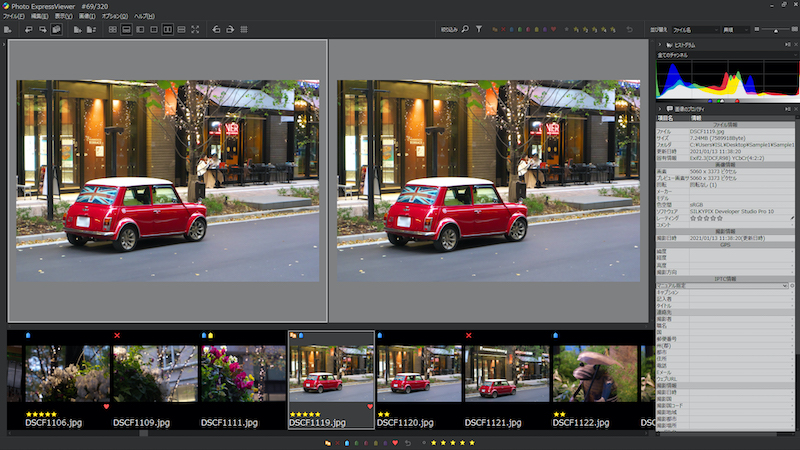
Task: Apply blue label in bottom status bar
Action: [x=347, y=443]
